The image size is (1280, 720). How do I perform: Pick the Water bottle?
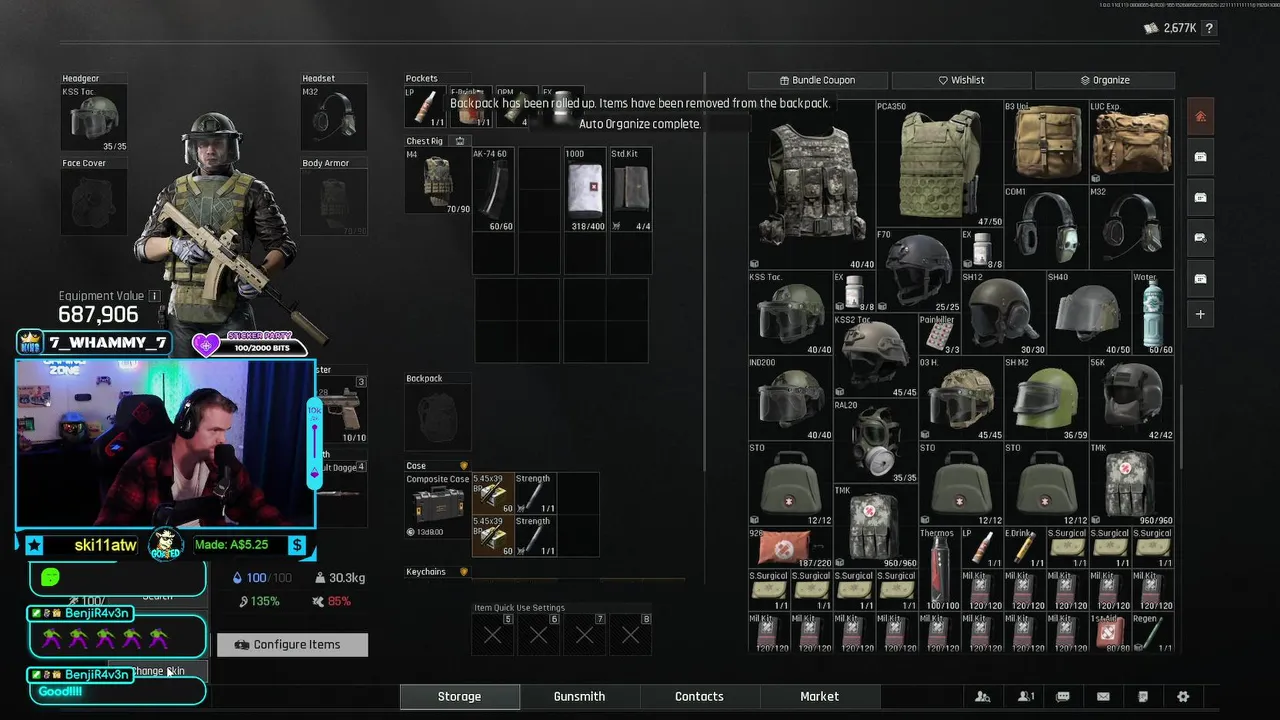pos(1153,313)
